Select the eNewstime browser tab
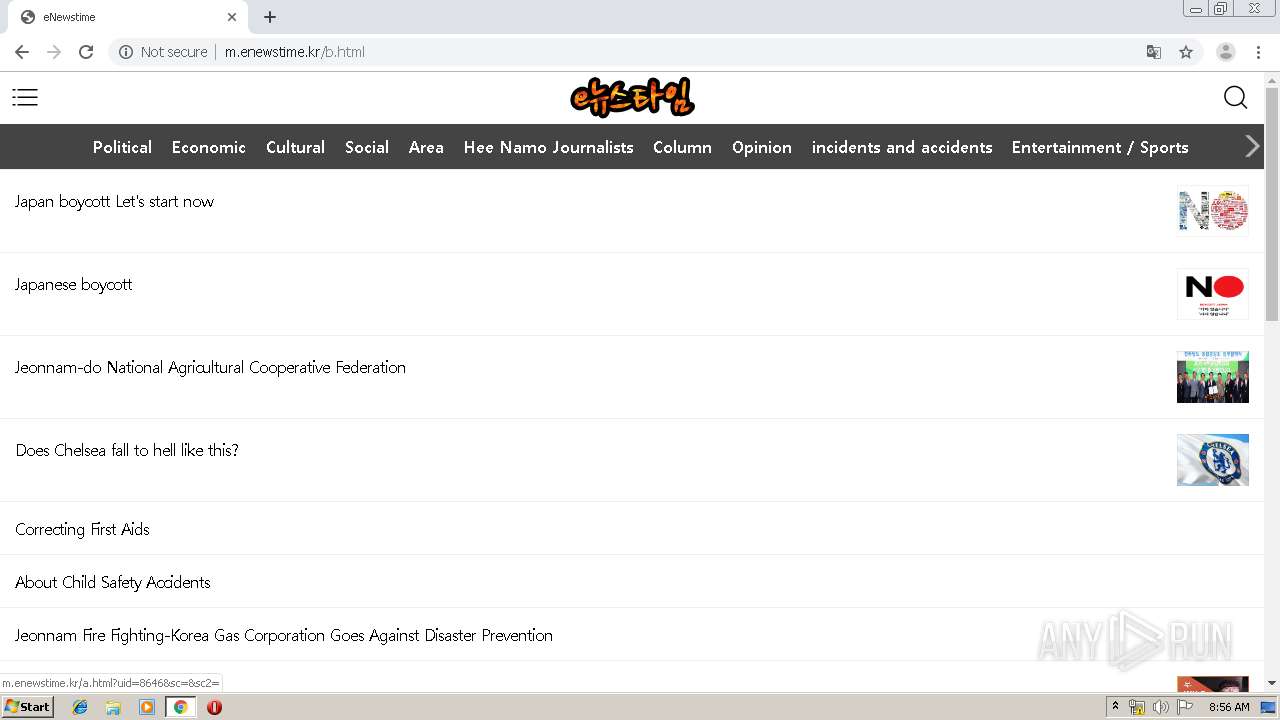The height and width of the screenshot is (720, 1280). pyautogui.click(x=127, y=17)
